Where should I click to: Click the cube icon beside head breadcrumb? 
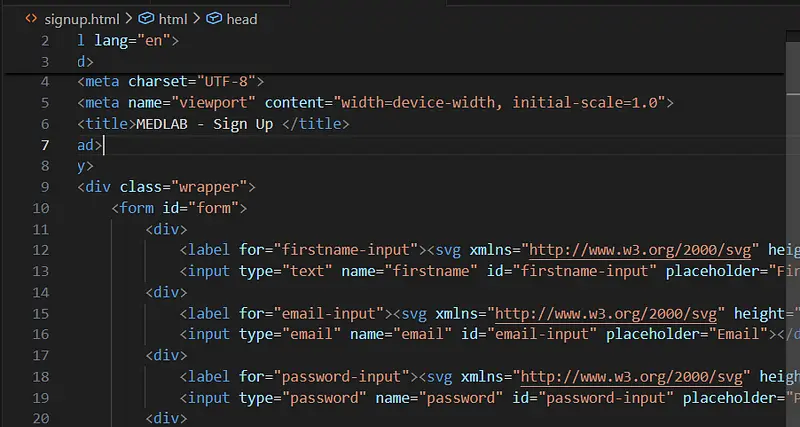[214, 18]
